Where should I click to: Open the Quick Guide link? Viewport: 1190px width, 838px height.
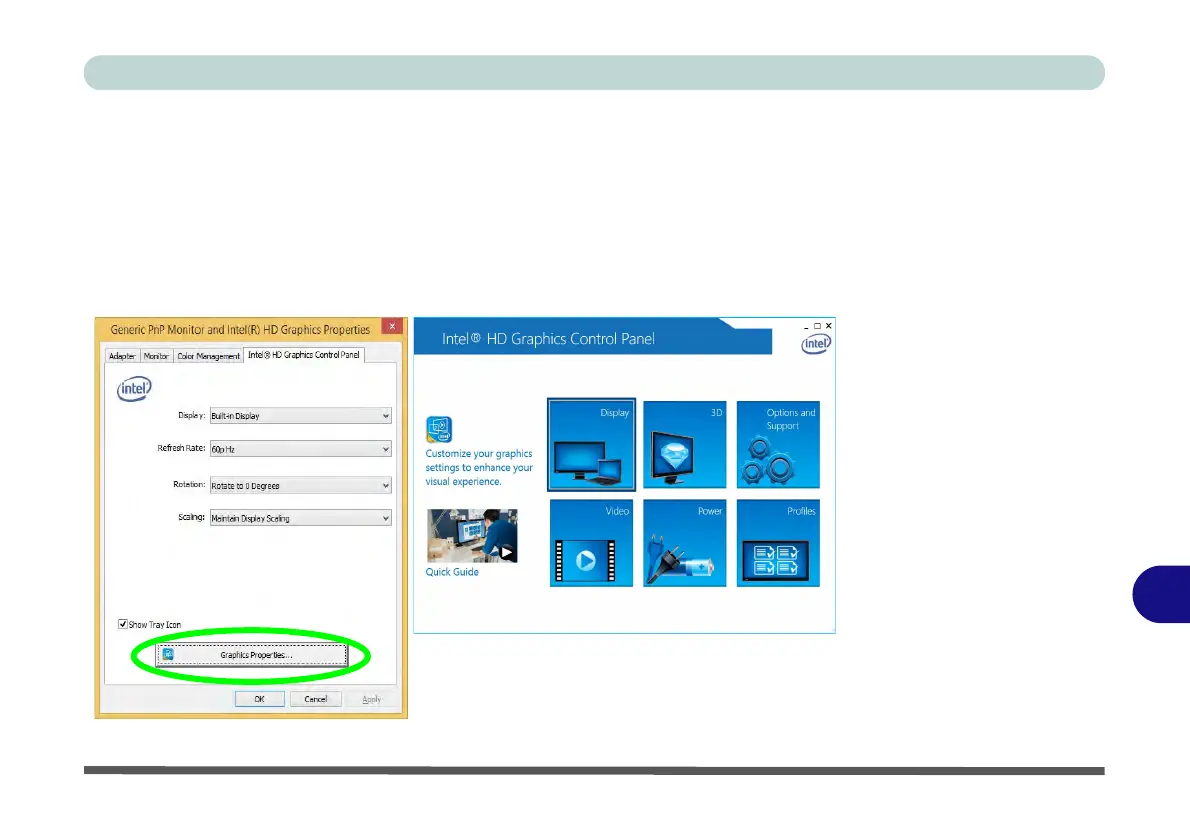[452, 572]
